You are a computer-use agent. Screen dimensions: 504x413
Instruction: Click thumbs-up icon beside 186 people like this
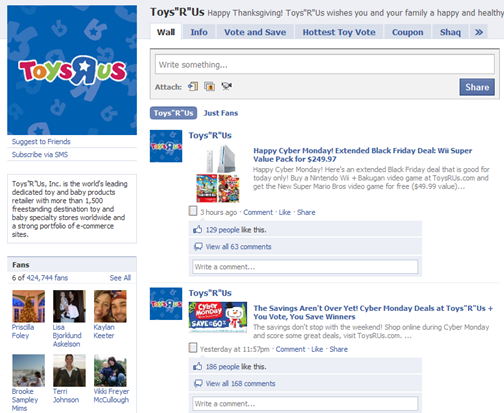coord(198,366)
